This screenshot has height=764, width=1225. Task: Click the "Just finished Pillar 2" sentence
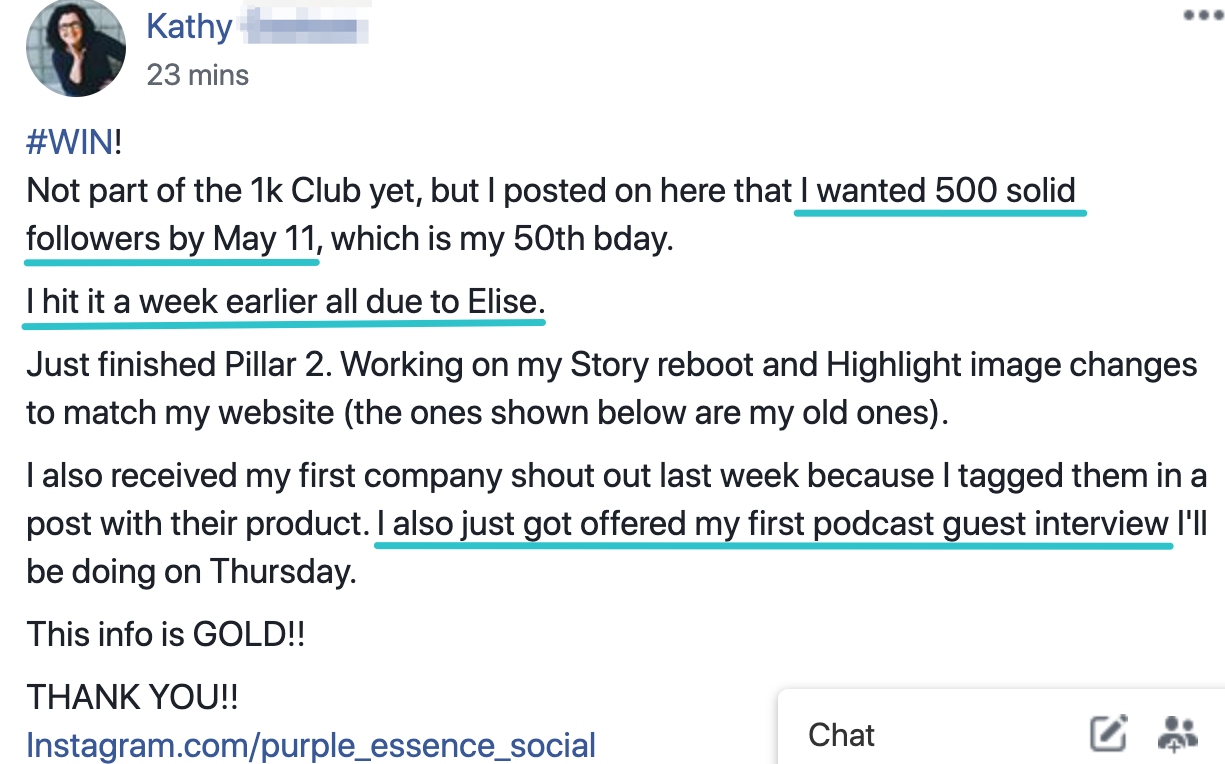[x=180, y=364]
